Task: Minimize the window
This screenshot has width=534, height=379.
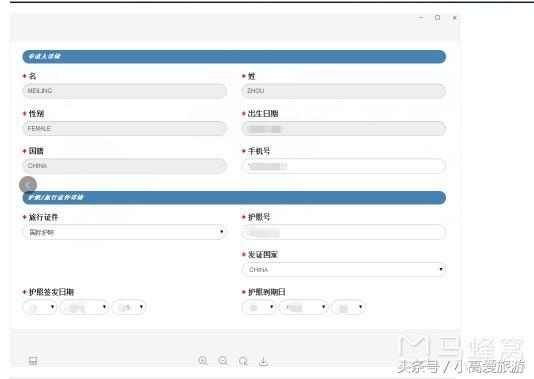Action: click(421, 17)
